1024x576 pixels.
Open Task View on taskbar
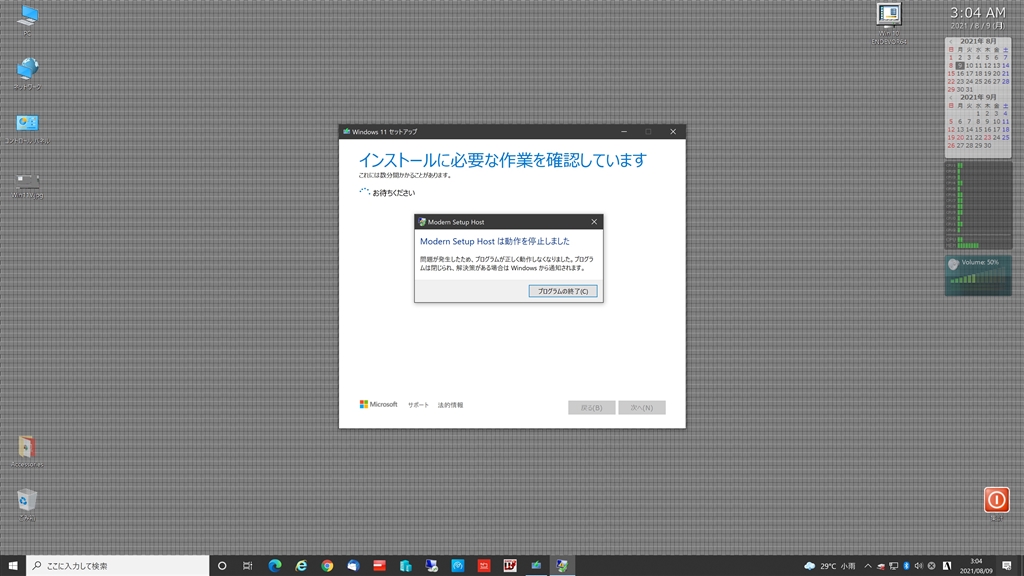(248, 566)
